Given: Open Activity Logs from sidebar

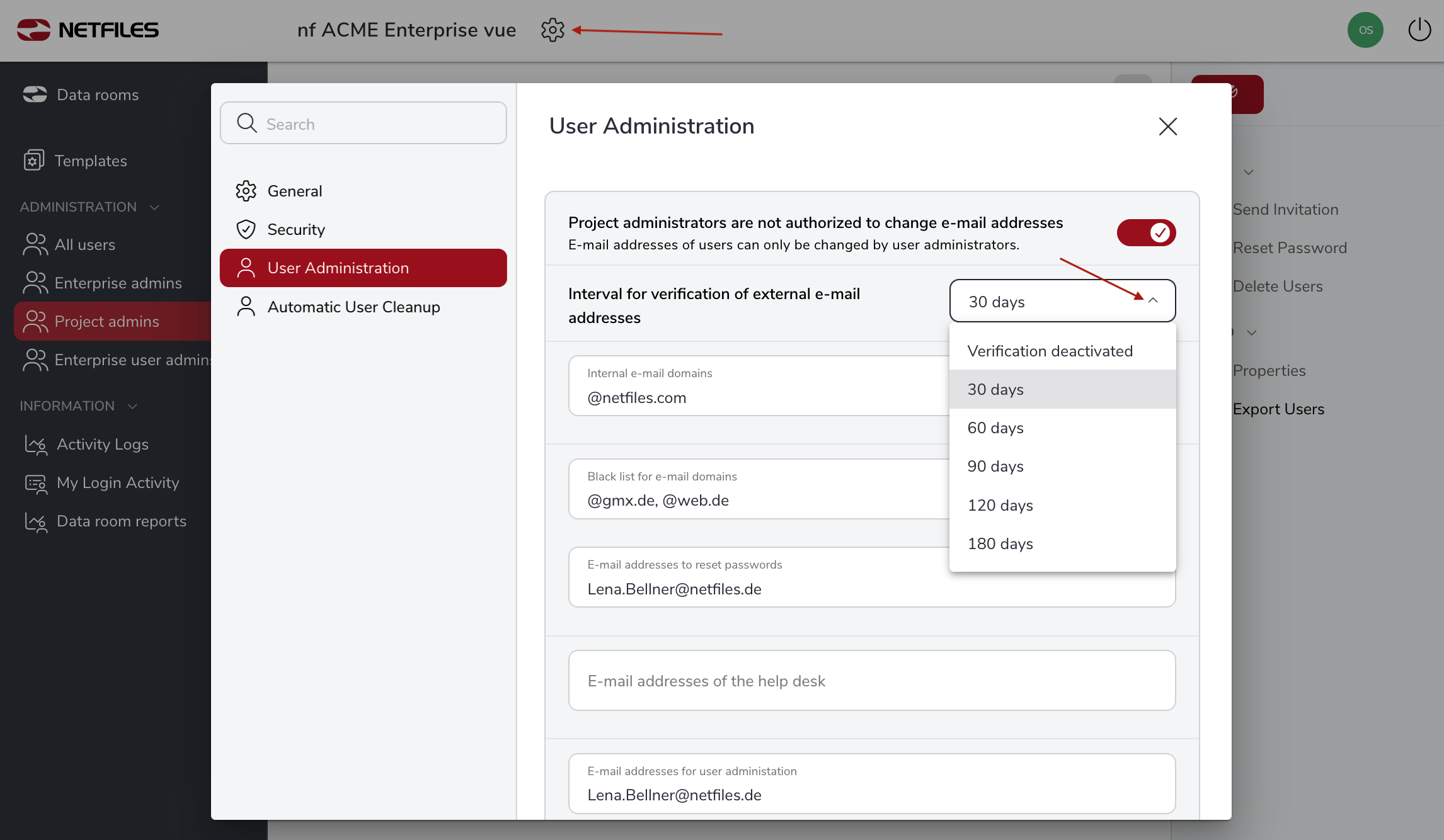Looking at the screenshot, I should (x=102, y=445).
